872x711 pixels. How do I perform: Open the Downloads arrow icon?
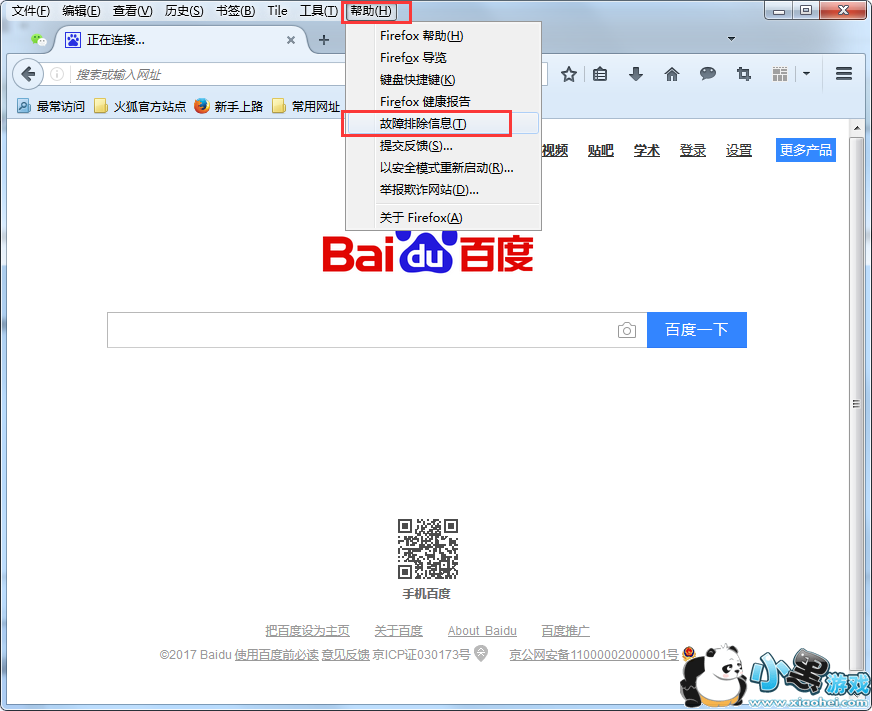[636, 74]
